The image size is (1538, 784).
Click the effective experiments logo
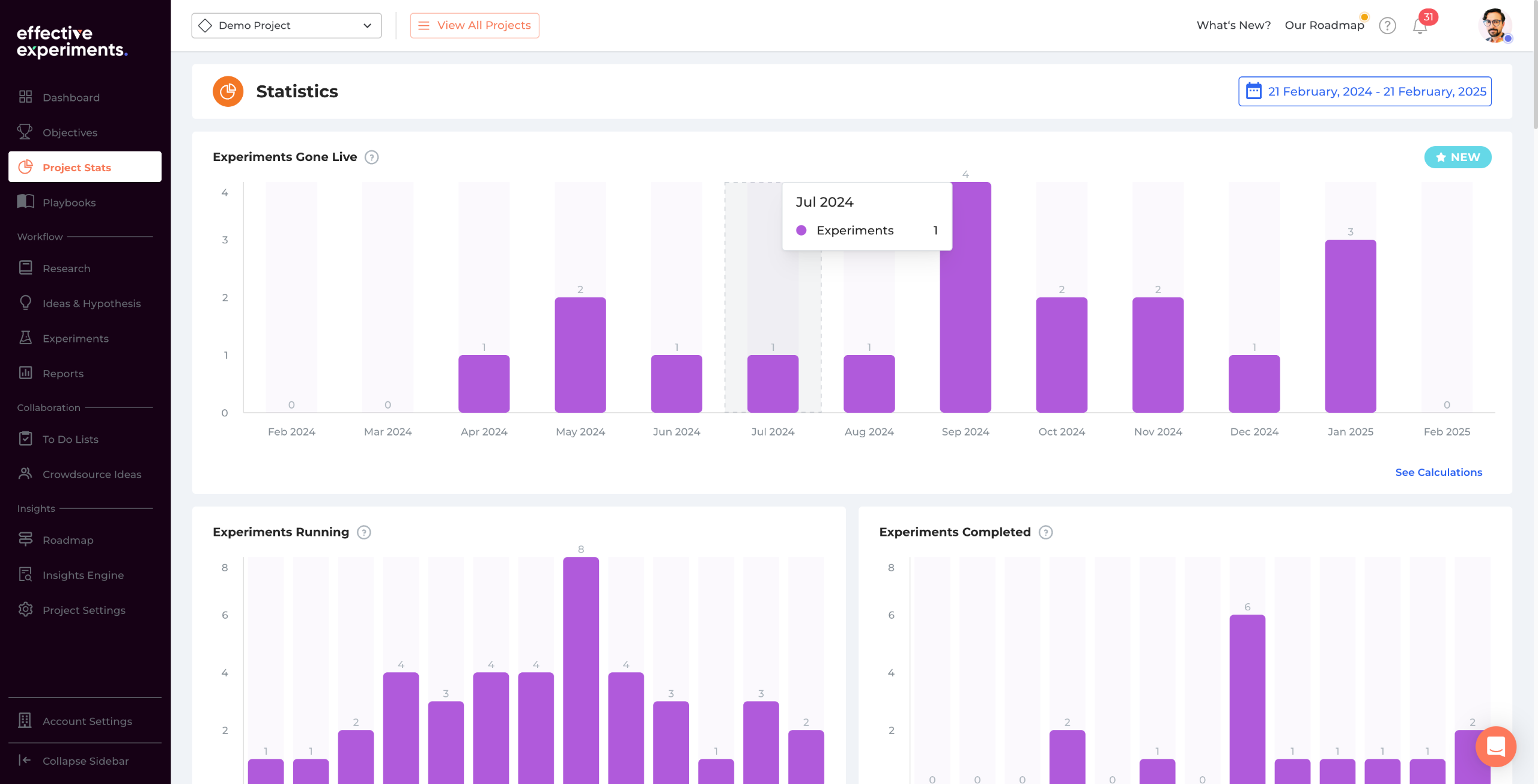(72, 41)
